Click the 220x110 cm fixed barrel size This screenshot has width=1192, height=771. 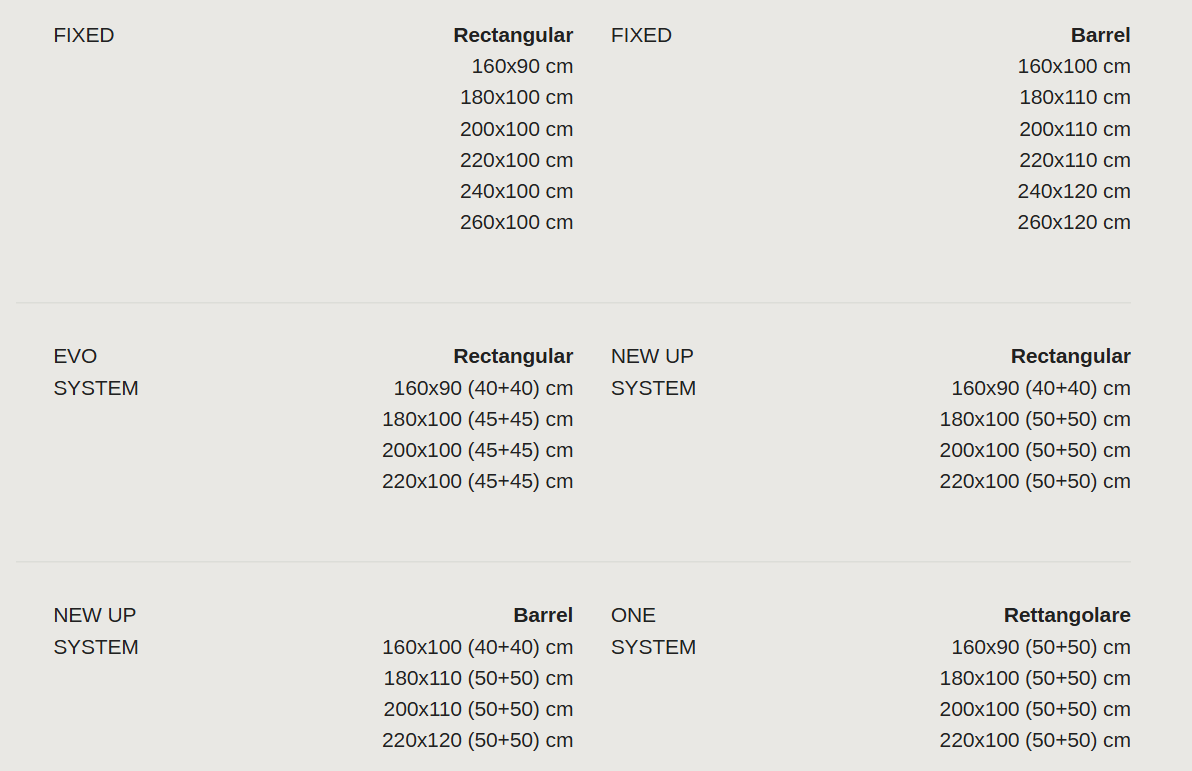[1075, 160]
